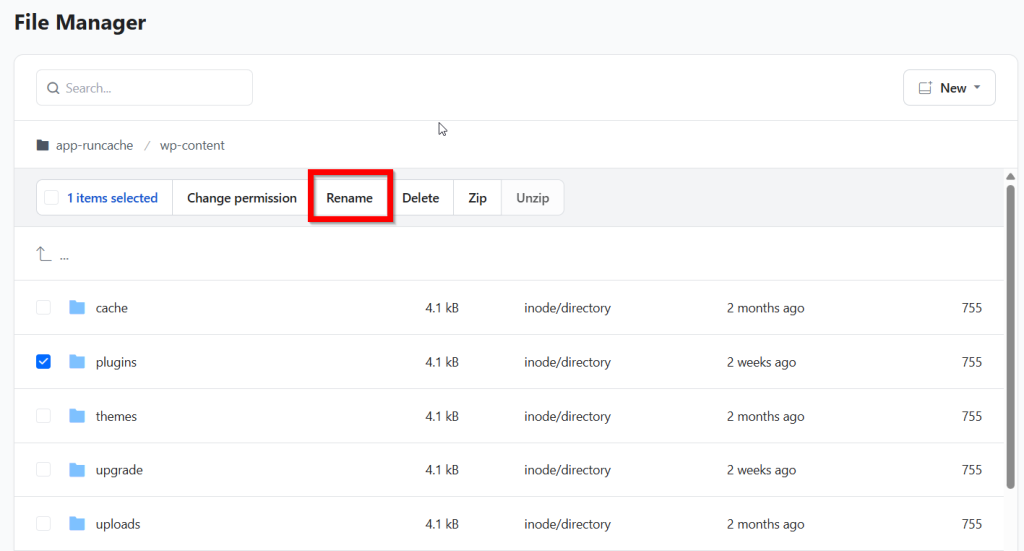This screenshot has width=1024, height=551.
Task: Toggle the select-all checkbox in toolbar
Action: point(51,198)
